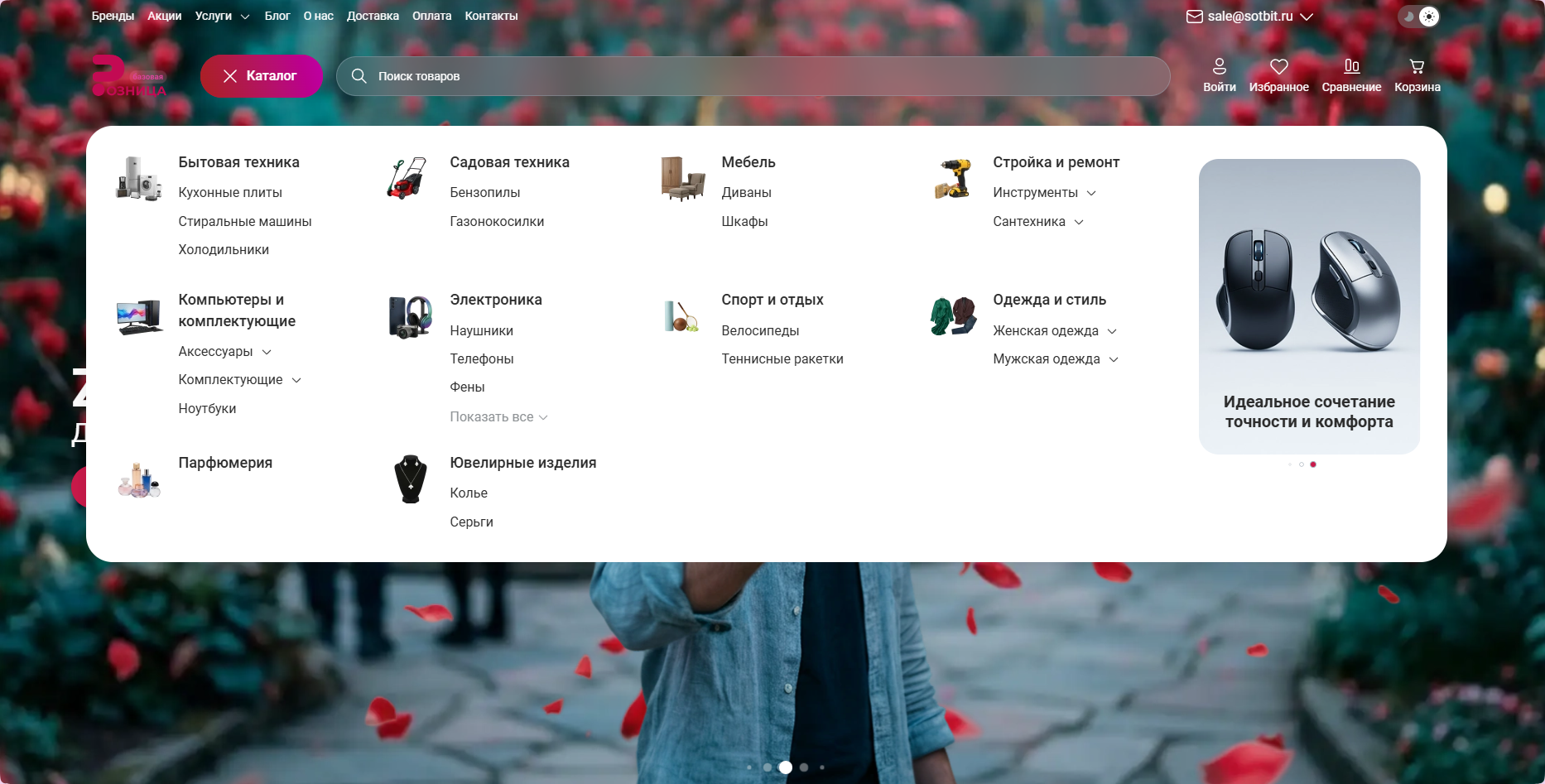
Task: Click the Бытовая техника category image
Action: point(138,178)
